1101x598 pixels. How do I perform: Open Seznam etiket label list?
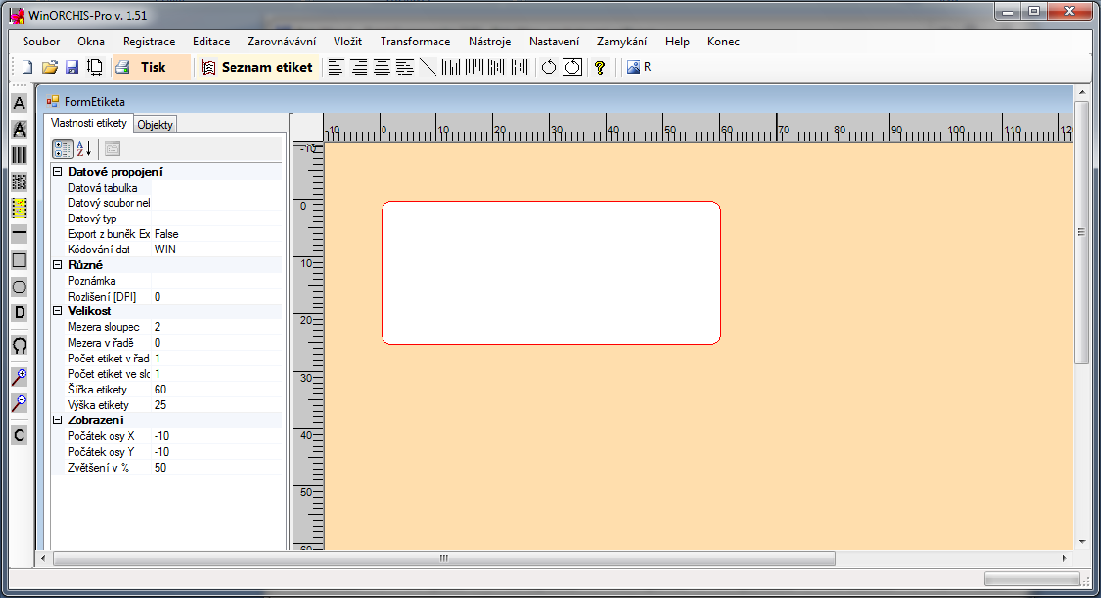pos(257,67)
